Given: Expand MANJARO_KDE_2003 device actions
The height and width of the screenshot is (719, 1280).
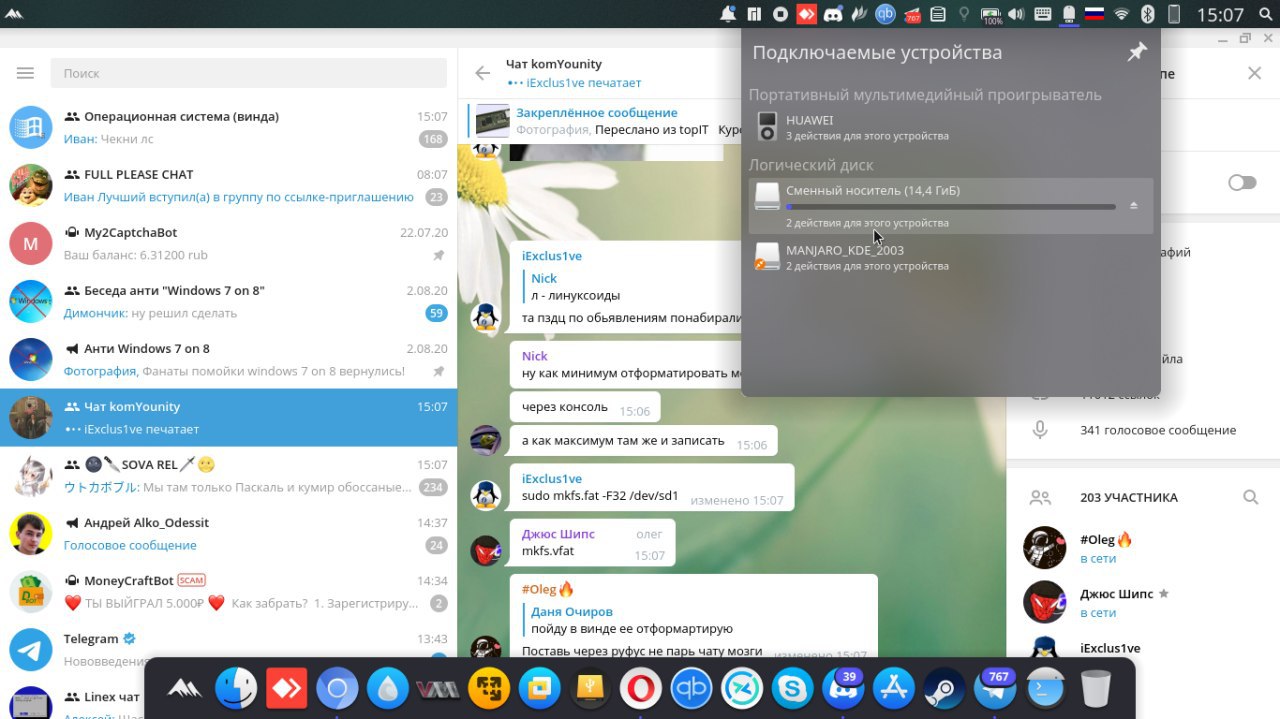Looking at the screenshot, I should point(950,257).
